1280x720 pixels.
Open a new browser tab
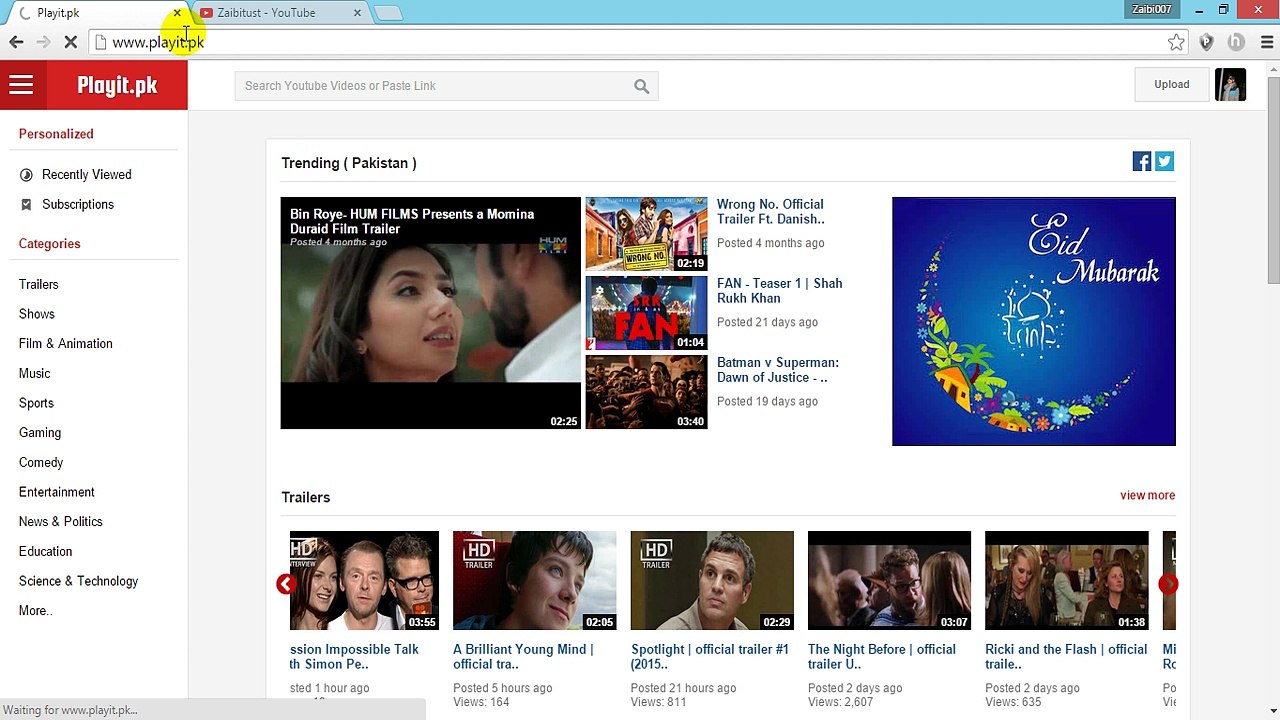tap(388, 13)
